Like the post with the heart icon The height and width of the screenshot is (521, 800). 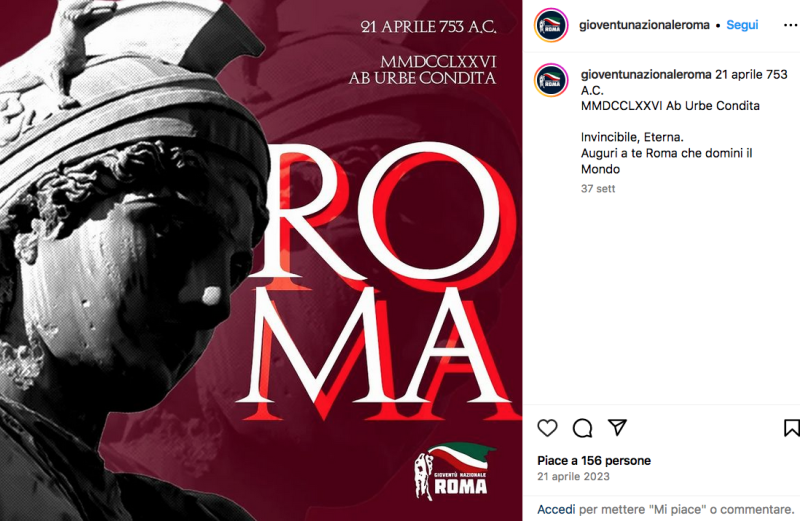(x=547, y=428)
